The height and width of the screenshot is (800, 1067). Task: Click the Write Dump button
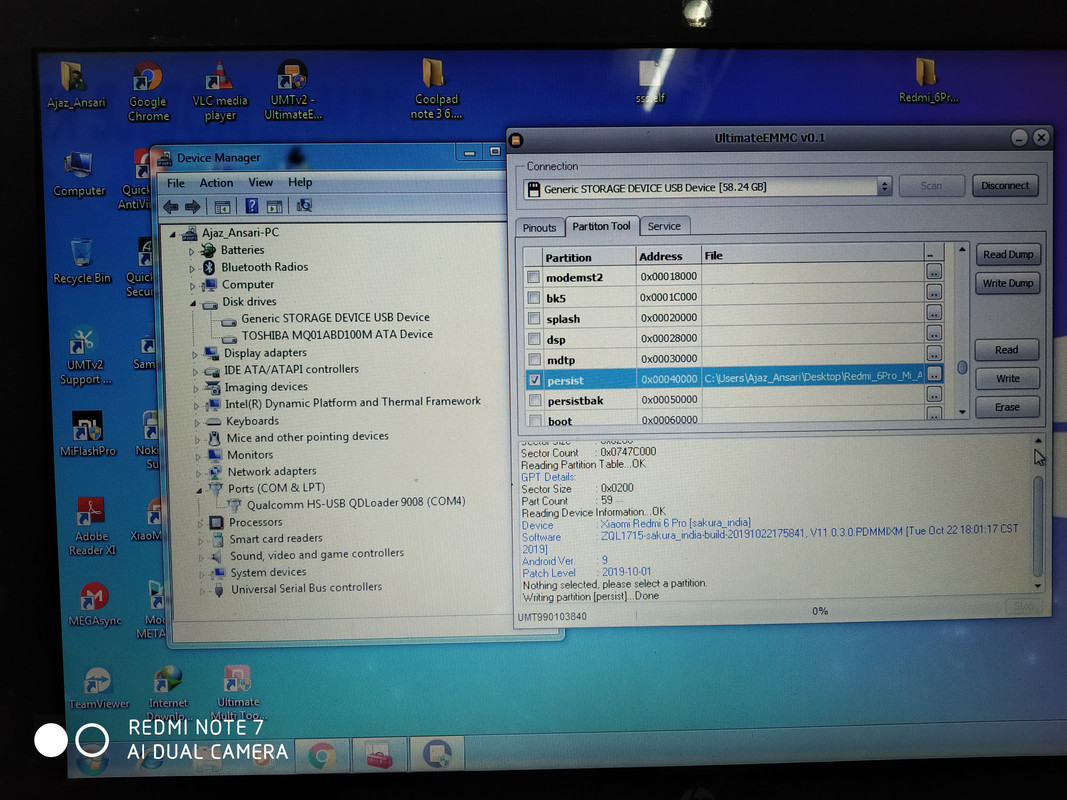1008,283
